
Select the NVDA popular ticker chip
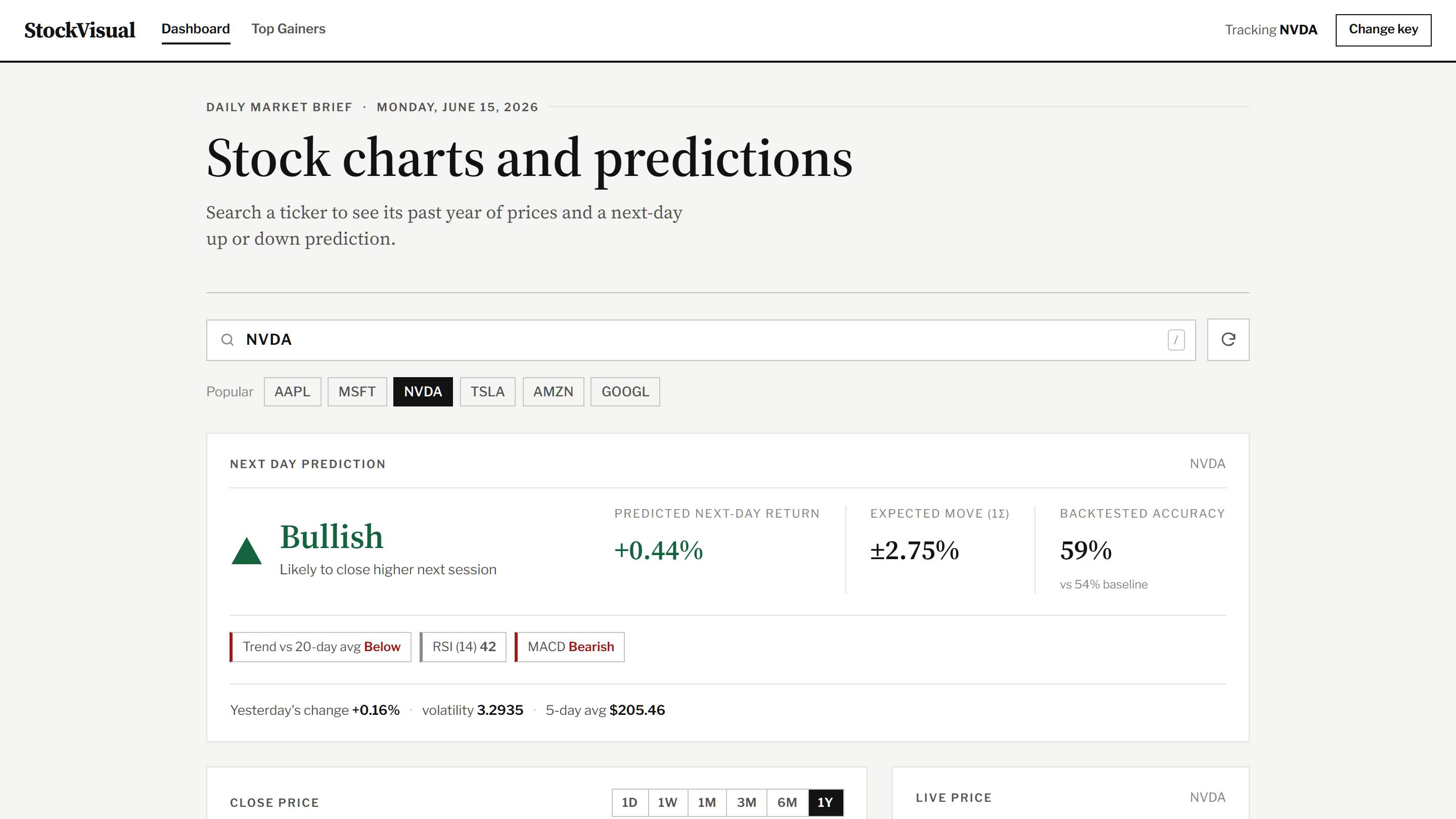pos(423,392)
